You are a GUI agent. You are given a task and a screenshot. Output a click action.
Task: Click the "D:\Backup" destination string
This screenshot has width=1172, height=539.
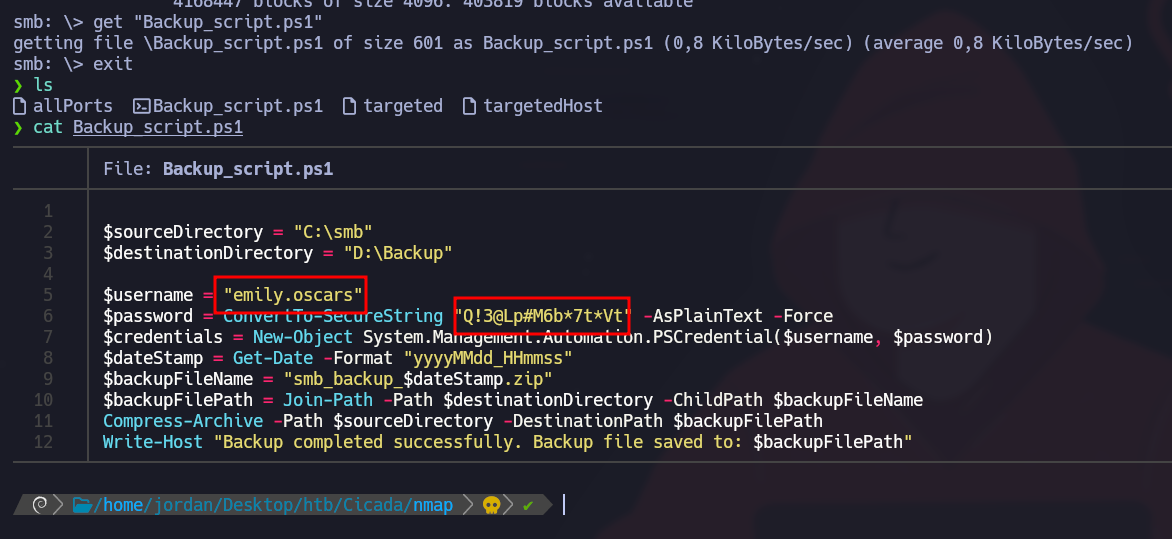(398, 253)
